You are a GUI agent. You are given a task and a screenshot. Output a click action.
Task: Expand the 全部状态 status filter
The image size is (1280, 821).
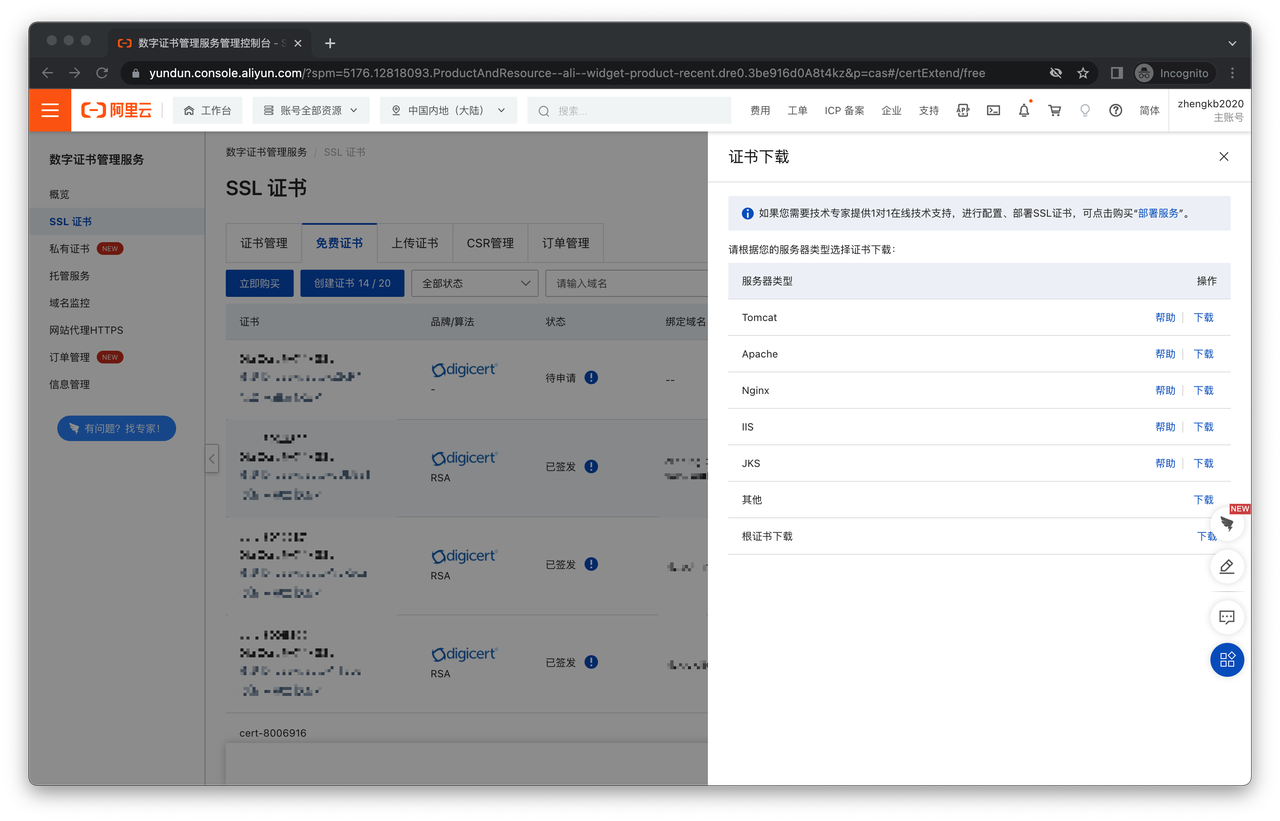[474, 283]
